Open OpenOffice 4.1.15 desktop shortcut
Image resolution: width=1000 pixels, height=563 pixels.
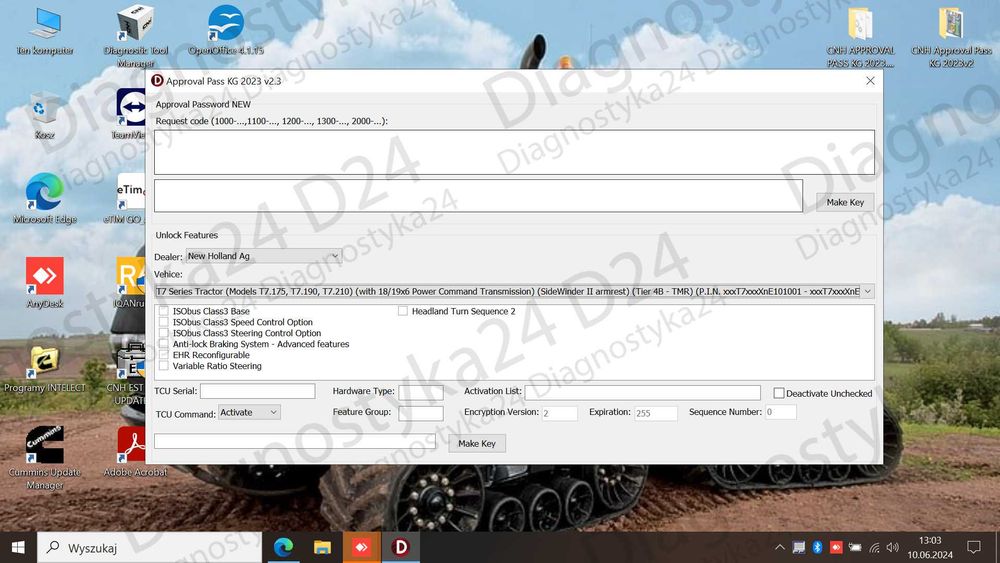pos(226,31)
